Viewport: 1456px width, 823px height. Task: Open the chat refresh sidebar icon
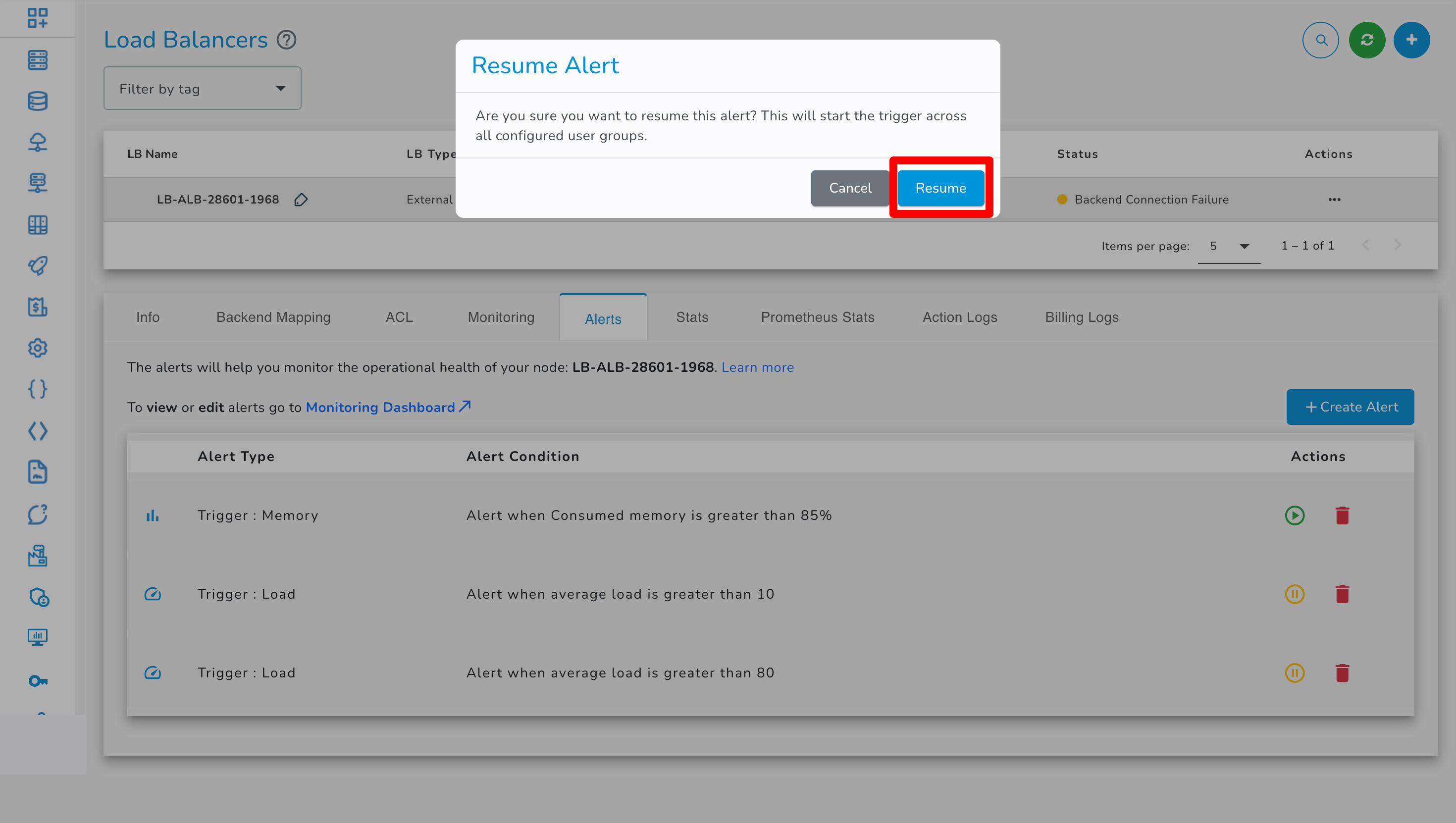click(x=37, y=514)
